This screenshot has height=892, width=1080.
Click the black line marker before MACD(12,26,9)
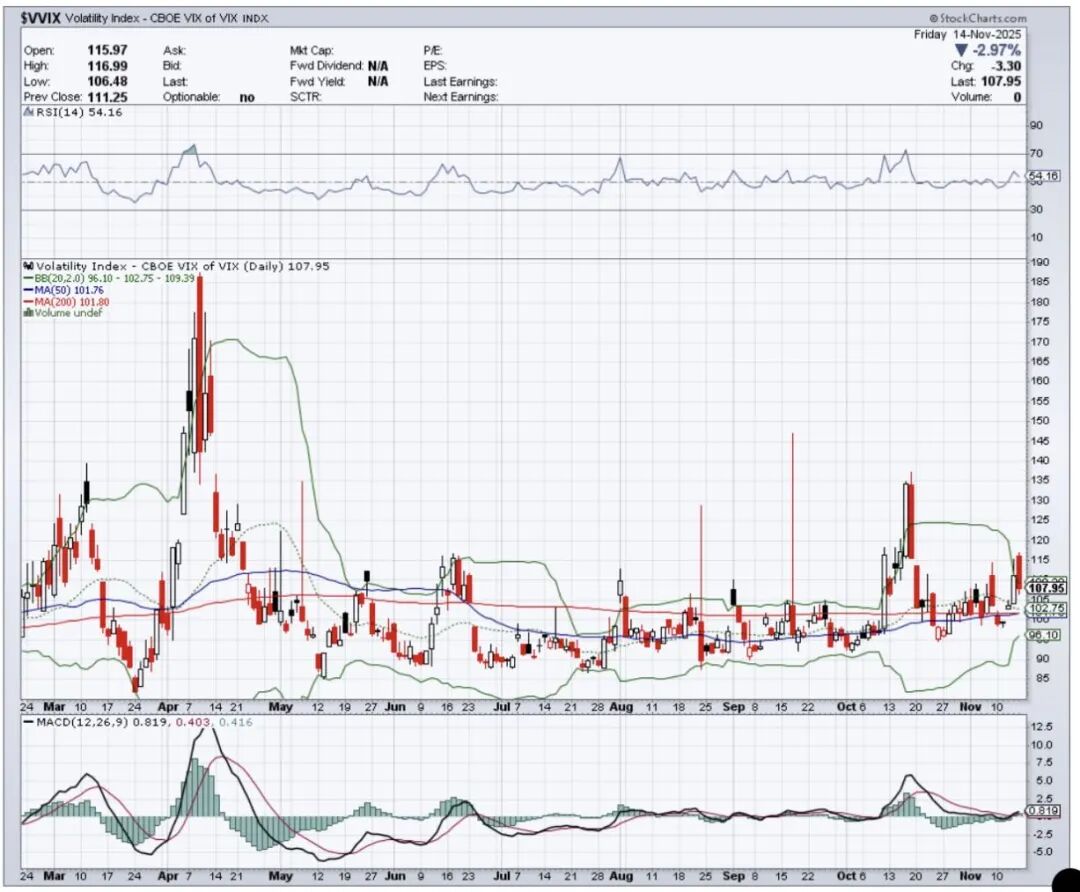coord(28,722)
